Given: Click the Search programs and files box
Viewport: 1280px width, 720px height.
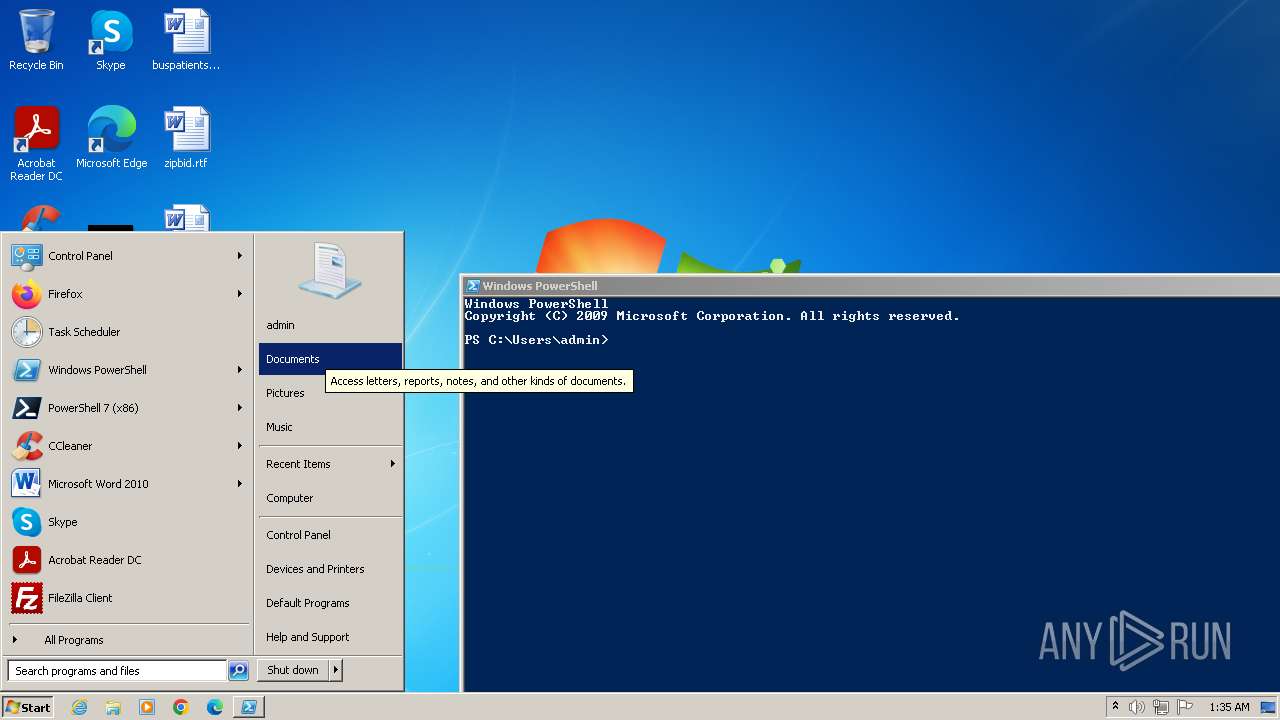Looking at the screenshot, I should pos(117,671).
